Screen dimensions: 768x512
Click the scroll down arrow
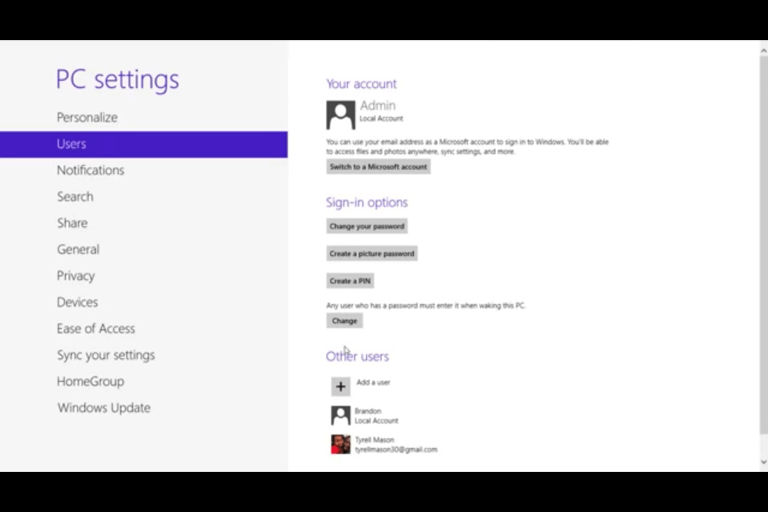(x=763, y=462)
